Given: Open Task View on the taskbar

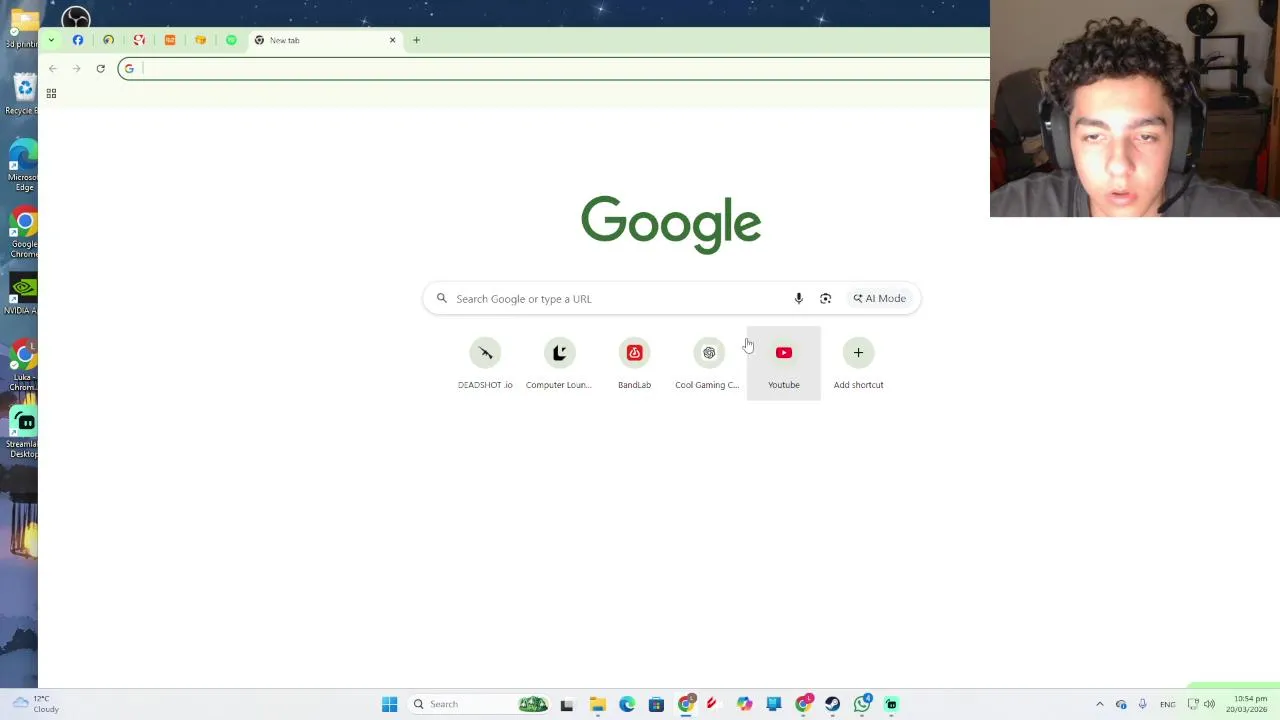Looking at the screenshot, I should click(x=567, y=704).
